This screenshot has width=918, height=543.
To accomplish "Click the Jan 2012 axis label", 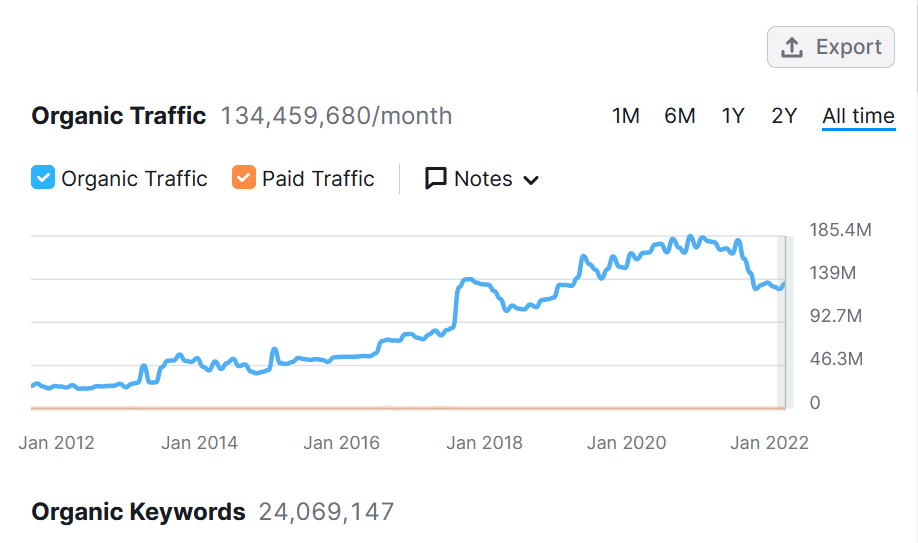I will [56, 443].
